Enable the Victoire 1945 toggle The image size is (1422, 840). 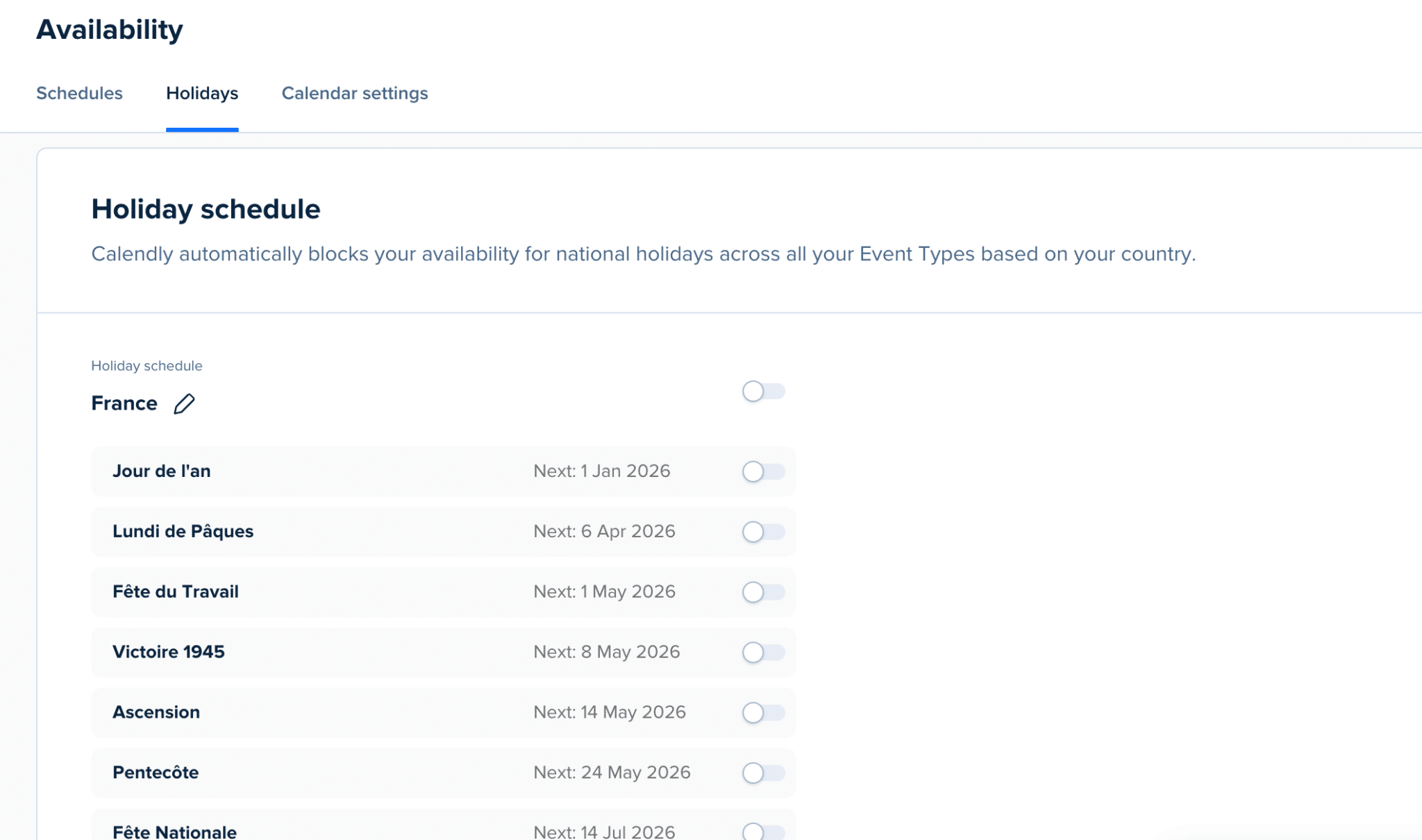click(x=763, y=653)
